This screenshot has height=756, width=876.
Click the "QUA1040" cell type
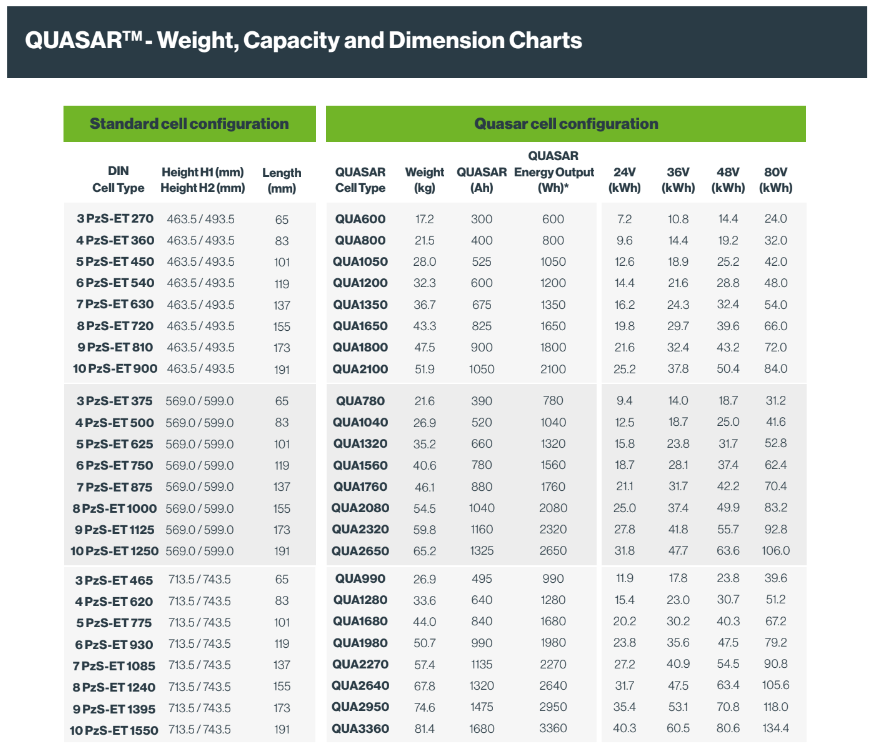coord(360,422)
